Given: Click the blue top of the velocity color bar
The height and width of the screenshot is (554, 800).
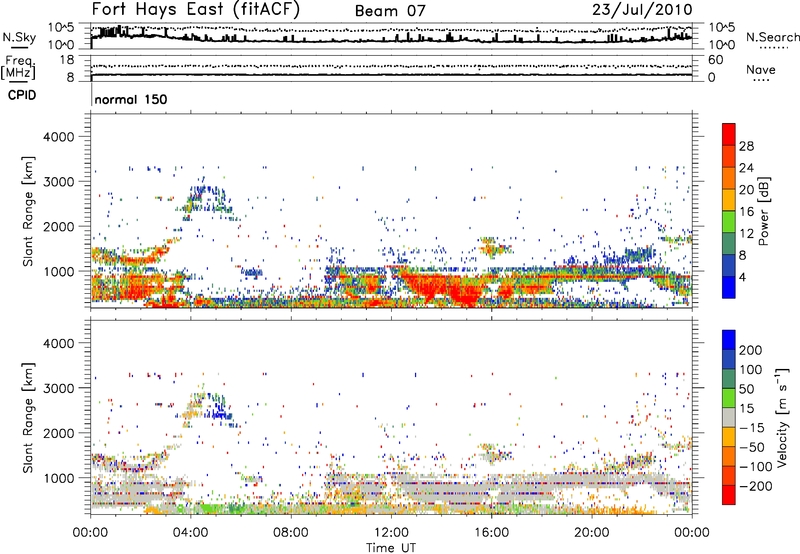Looking at the screenshot, I should coord(729,340).
